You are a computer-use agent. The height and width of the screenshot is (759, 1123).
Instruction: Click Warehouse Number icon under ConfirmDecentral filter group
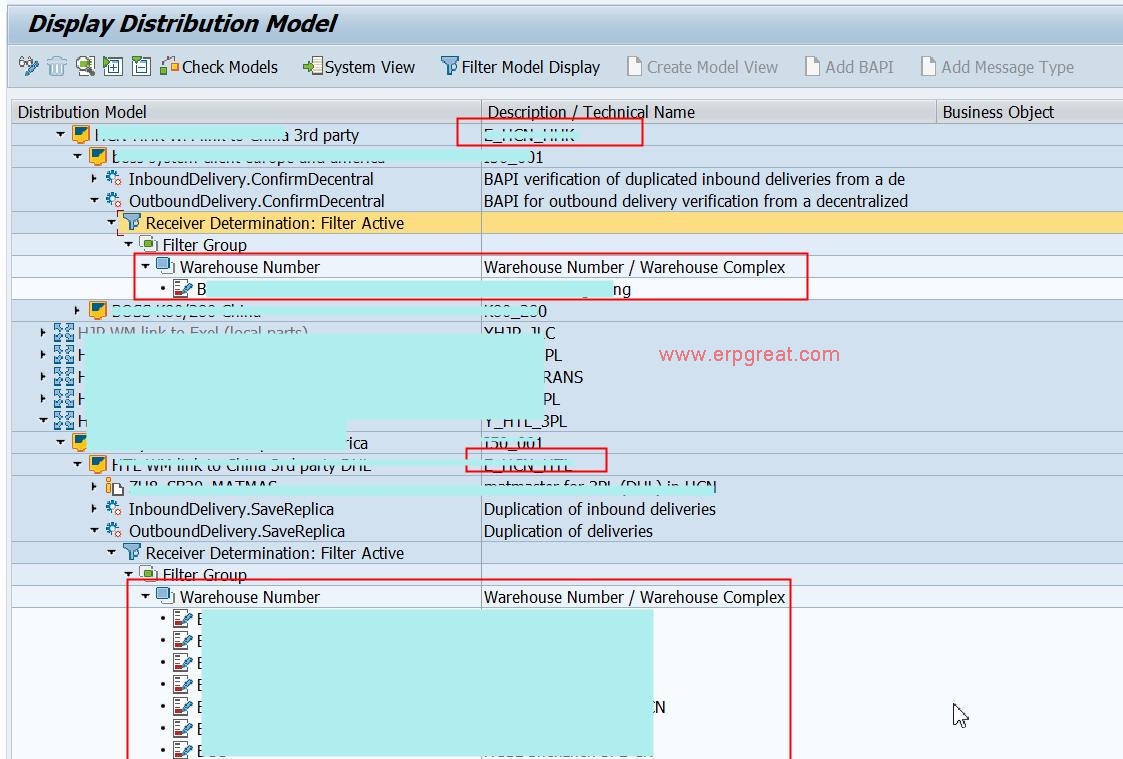tap(165, 266)
